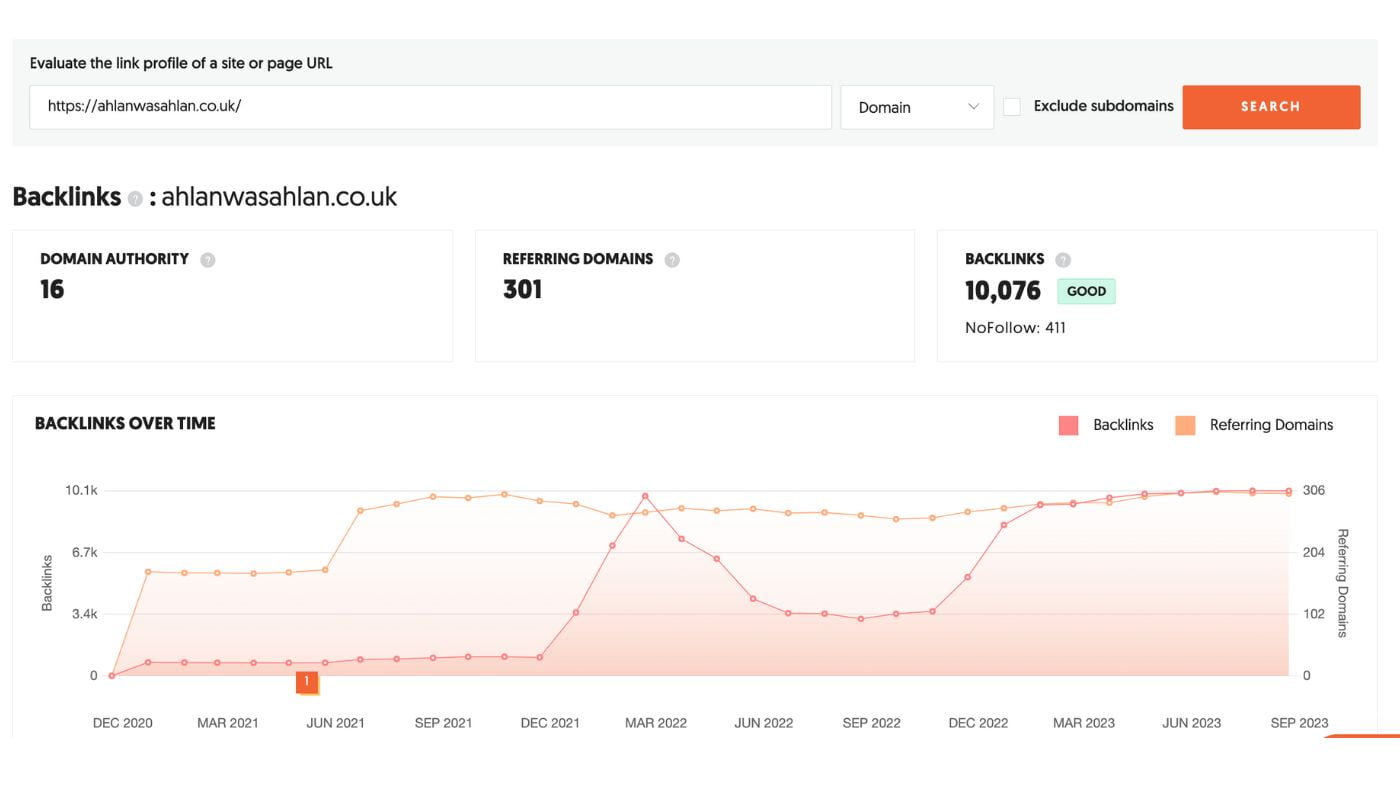Hide the Backlinks series using its legend entry
The image size is (1400, 788).
coord(1122,425)
